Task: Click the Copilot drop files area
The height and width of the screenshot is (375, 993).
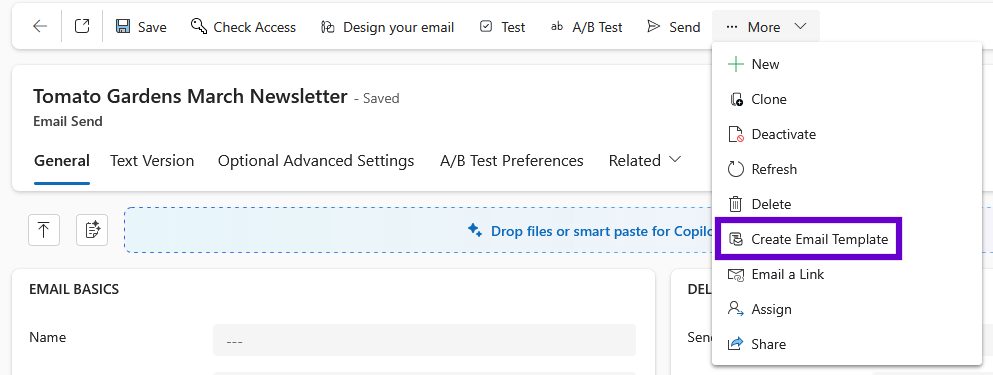Action: click(418, 231)
